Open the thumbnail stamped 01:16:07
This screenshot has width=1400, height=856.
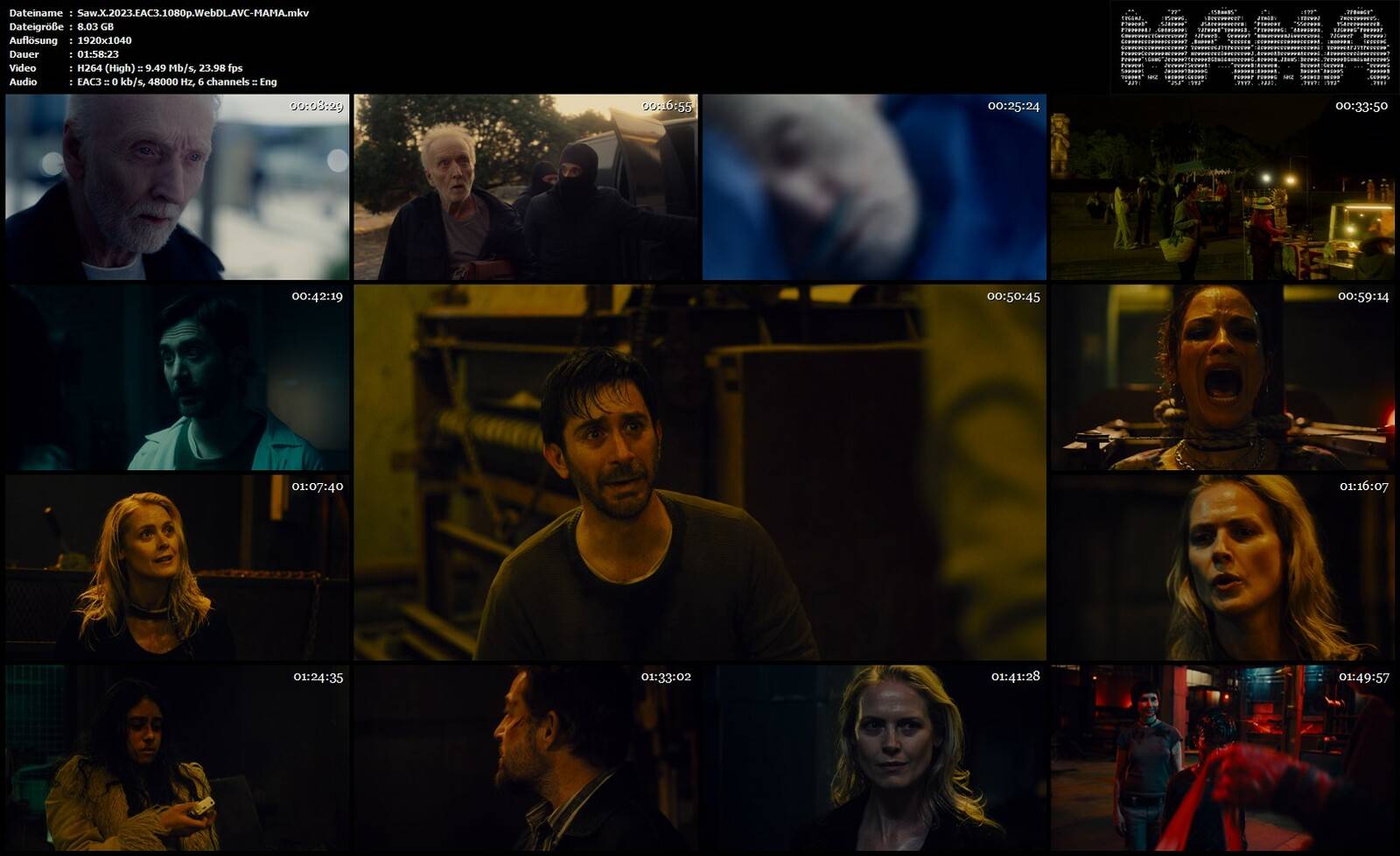[x=1222, y=567]
